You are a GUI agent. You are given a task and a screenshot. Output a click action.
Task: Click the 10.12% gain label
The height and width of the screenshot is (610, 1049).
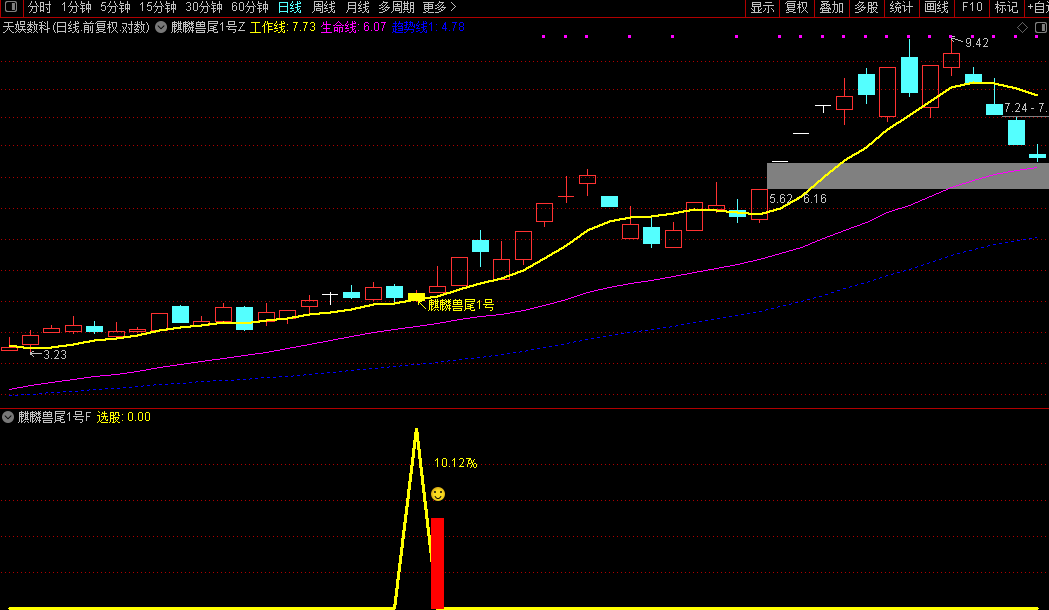click(x=456, y=463)
